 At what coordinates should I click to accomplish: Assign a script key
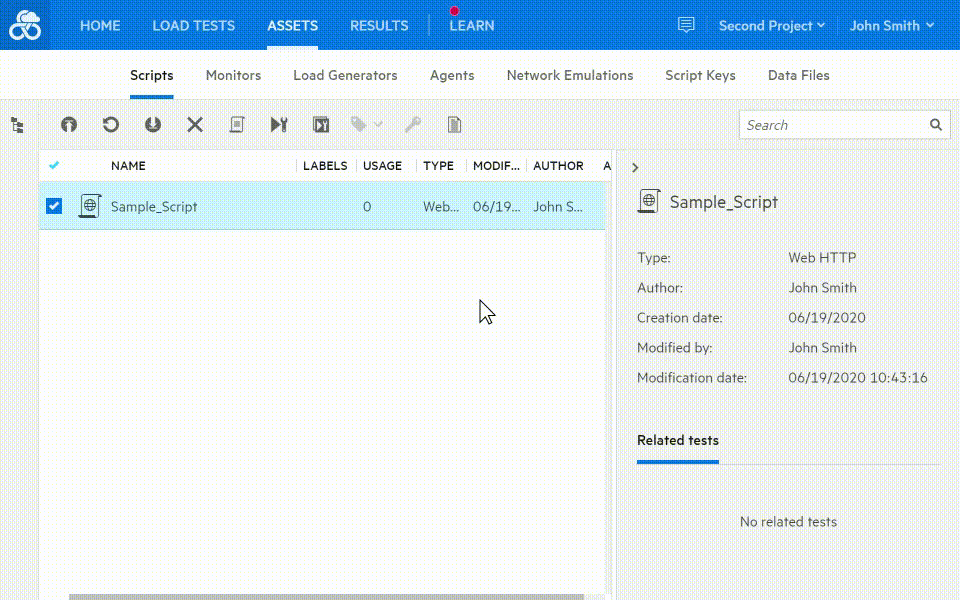412,124
